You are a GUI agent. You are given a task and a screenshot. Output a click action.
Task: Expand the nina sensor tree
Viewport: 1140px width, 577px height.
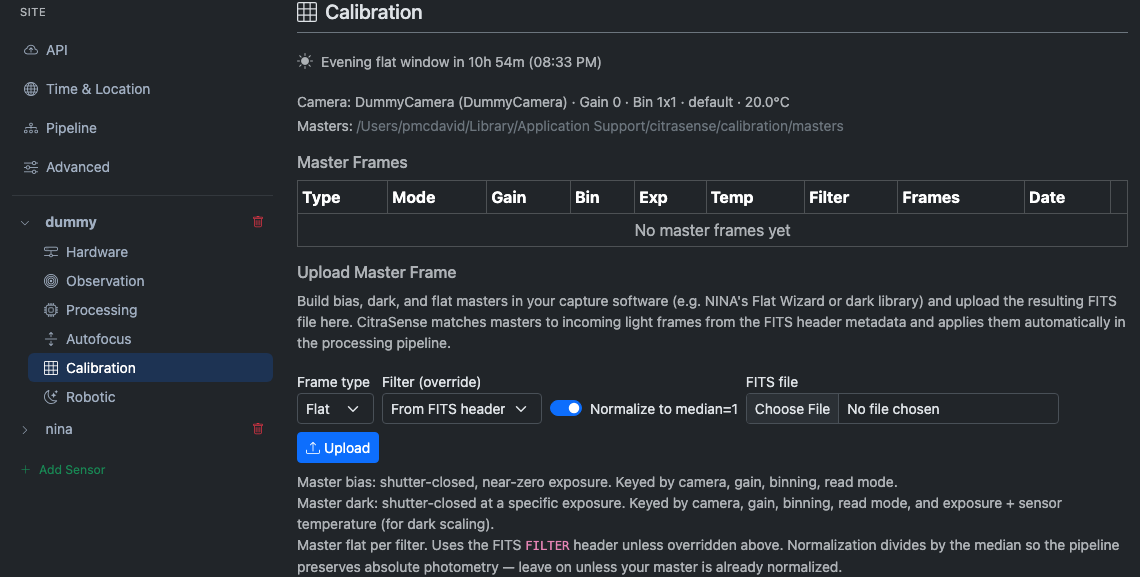25,429
